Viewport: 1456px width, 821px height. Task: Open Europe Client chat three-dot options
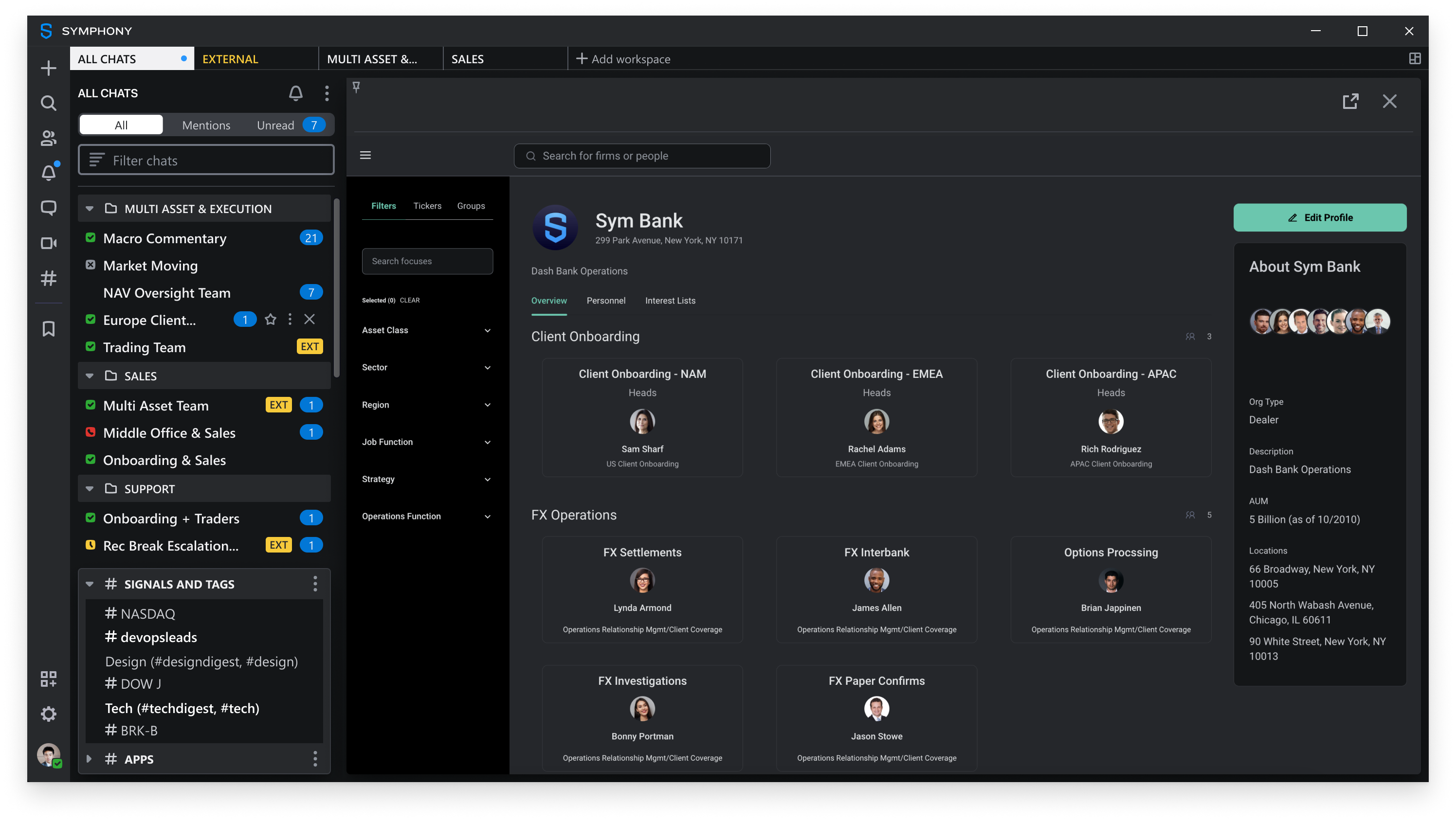point(290,320)
